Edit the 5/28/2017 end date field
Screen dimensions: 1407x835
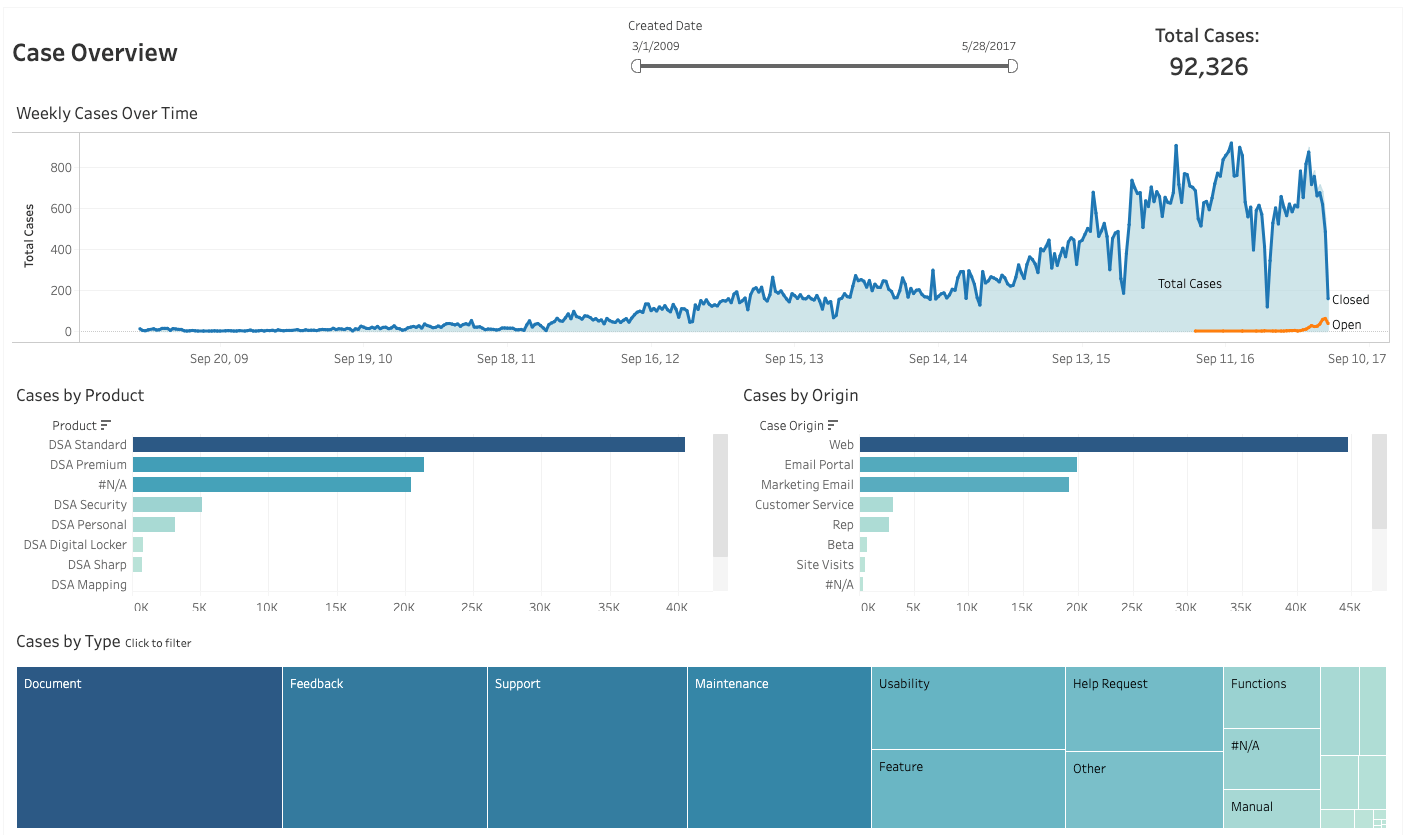coord(988,46)
